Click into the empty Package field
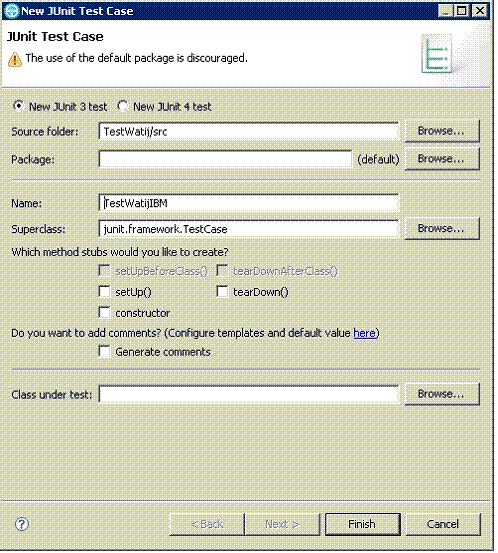 tap(225, 159)
